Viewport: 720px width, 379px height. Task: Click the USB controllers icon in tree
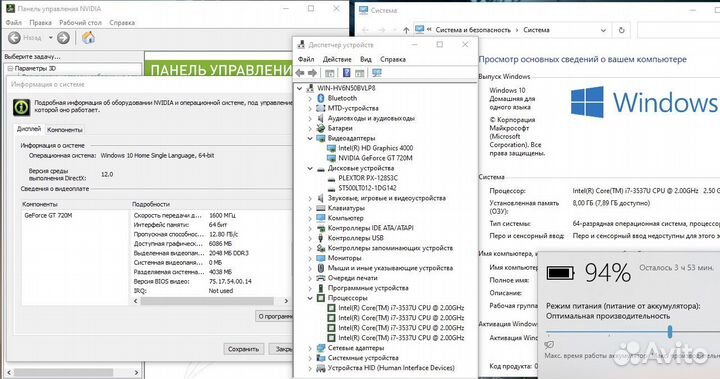321,238
